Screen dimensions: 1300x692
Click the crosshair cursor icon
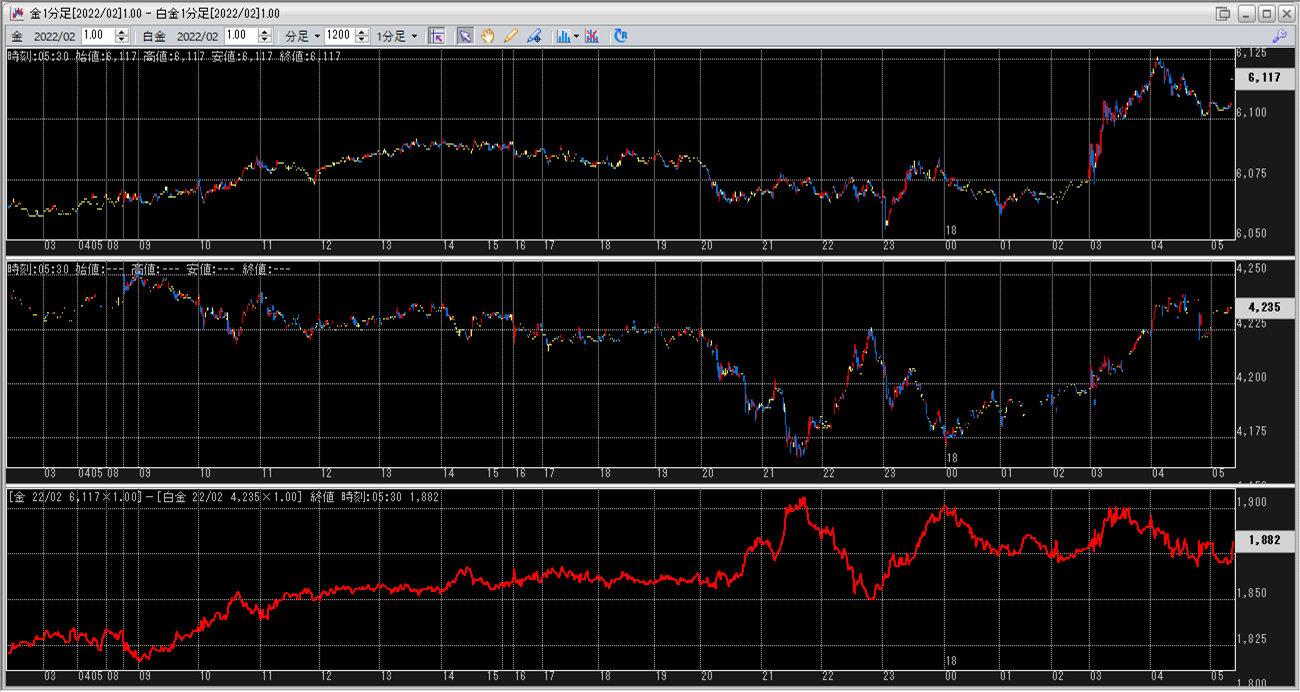tap(436, 36)
